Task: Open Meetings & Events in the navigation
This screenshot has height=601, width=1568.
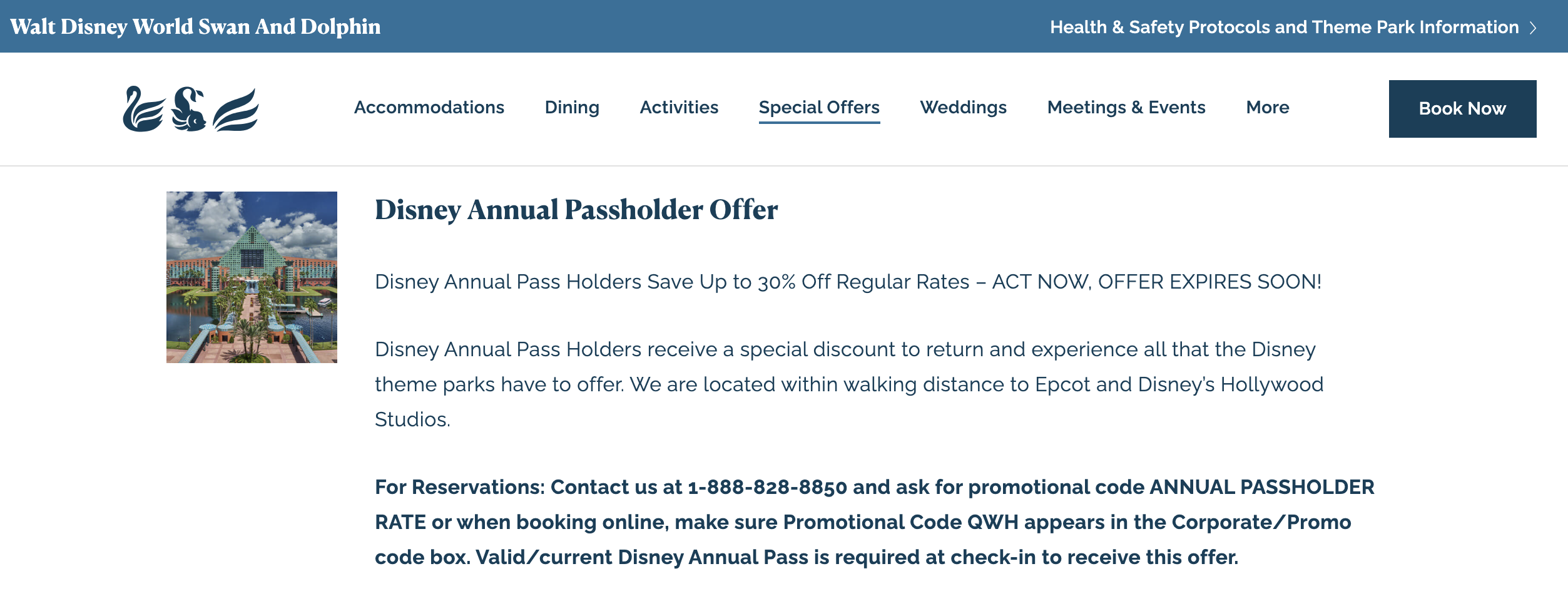Action: [x=1126, y=108]
